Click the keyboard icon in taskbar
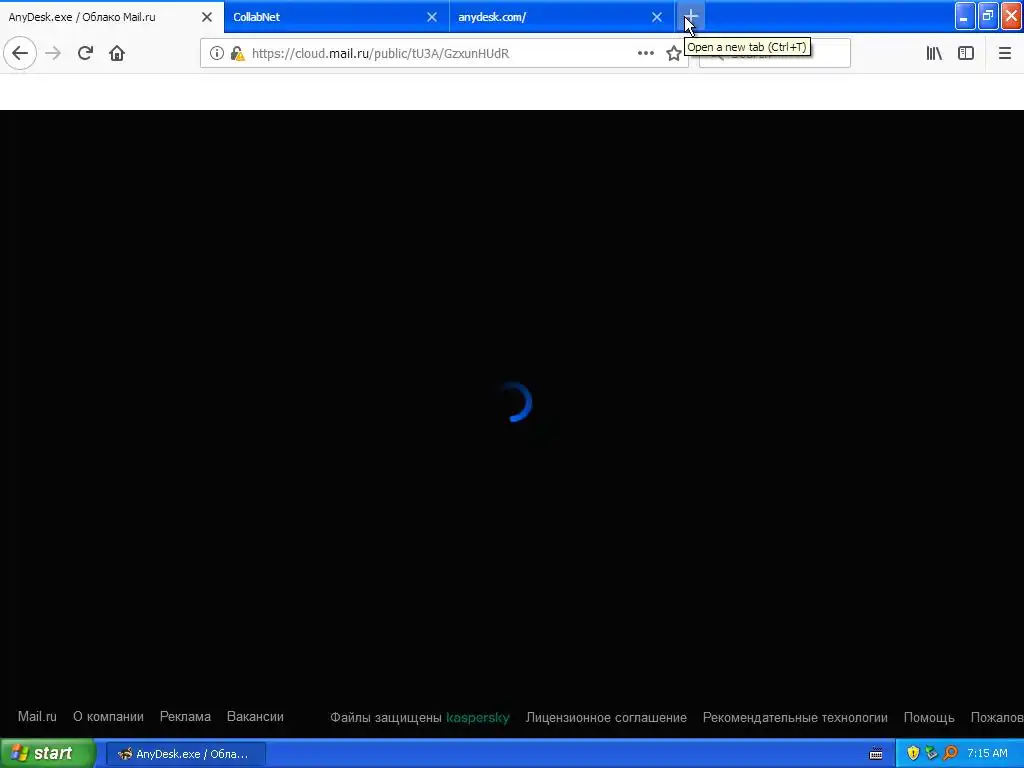Viewport: 1024px width, 768px height. tap(876, 754)
